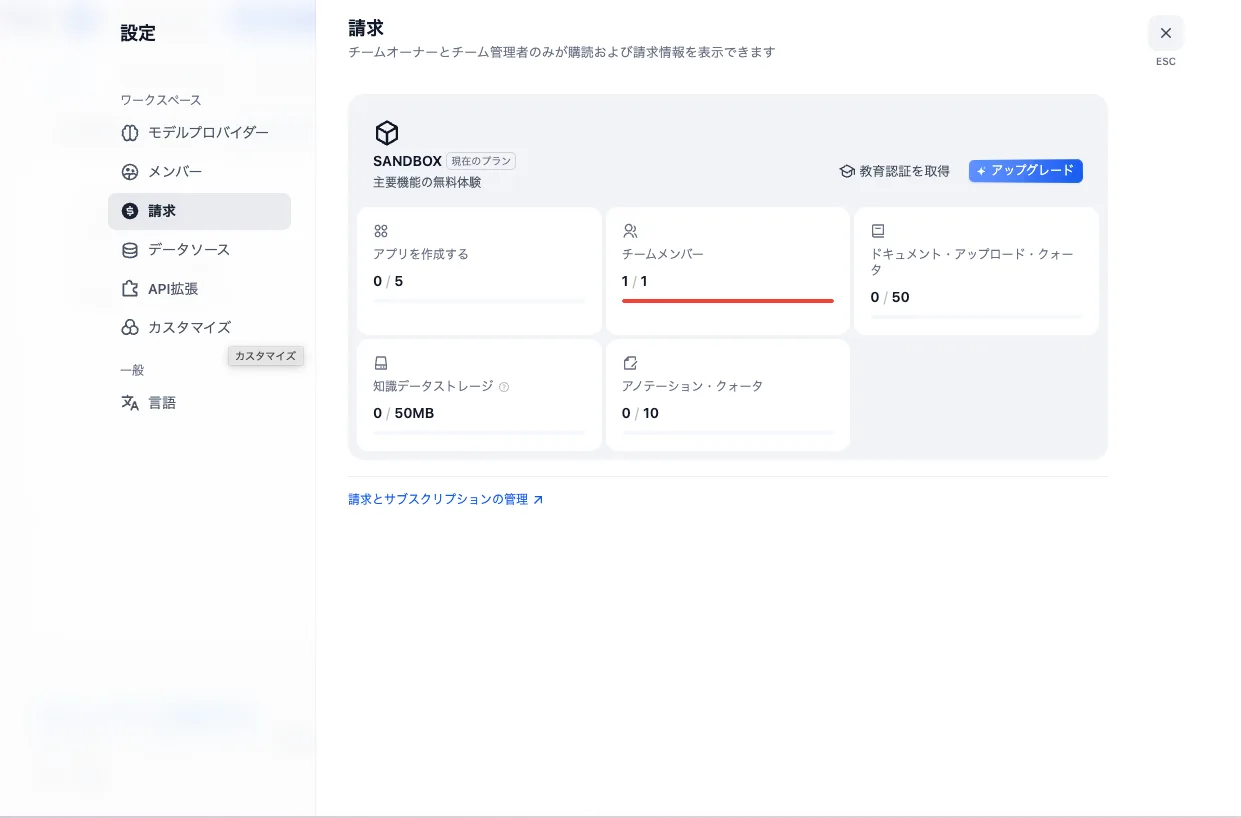
Task: Open メンバー settings page
Action: [199, 172]
